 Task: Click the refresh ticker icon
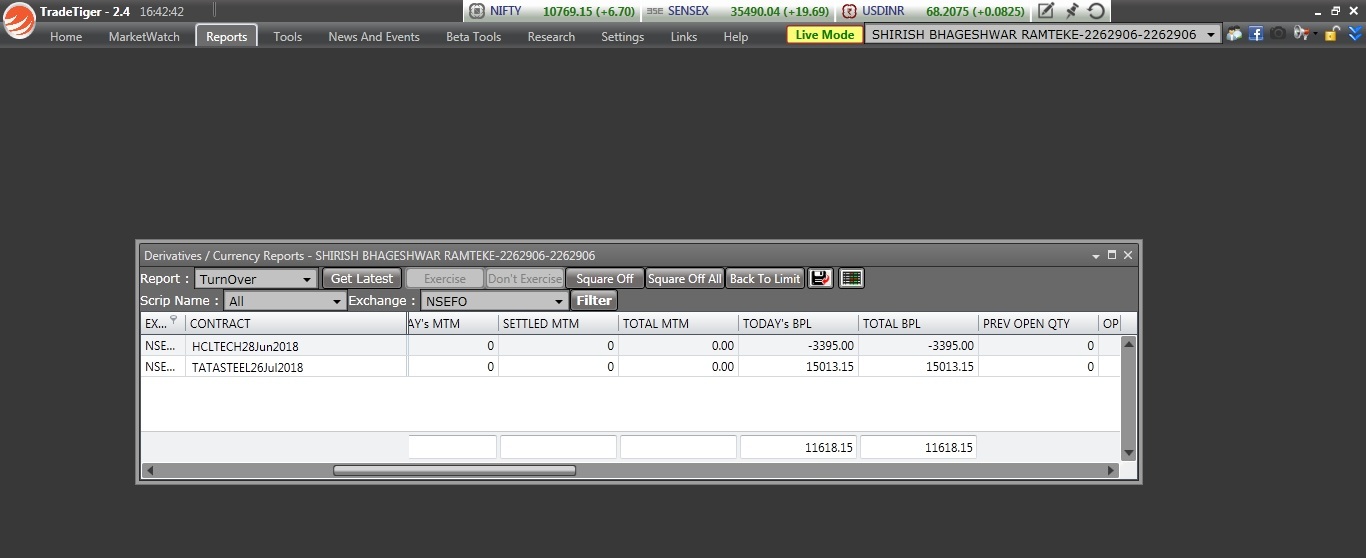point(1096,11)
